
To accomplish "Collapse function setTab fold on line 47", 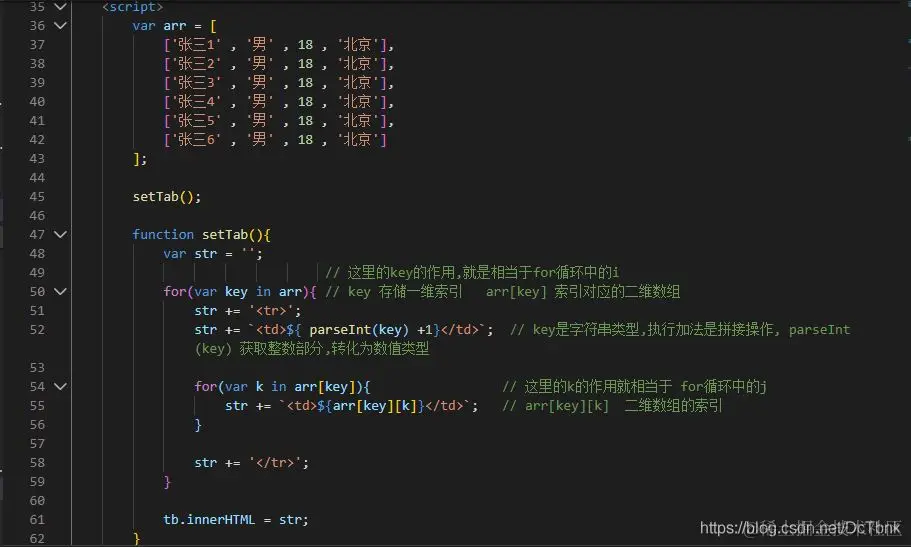I will tap(60, 234).
